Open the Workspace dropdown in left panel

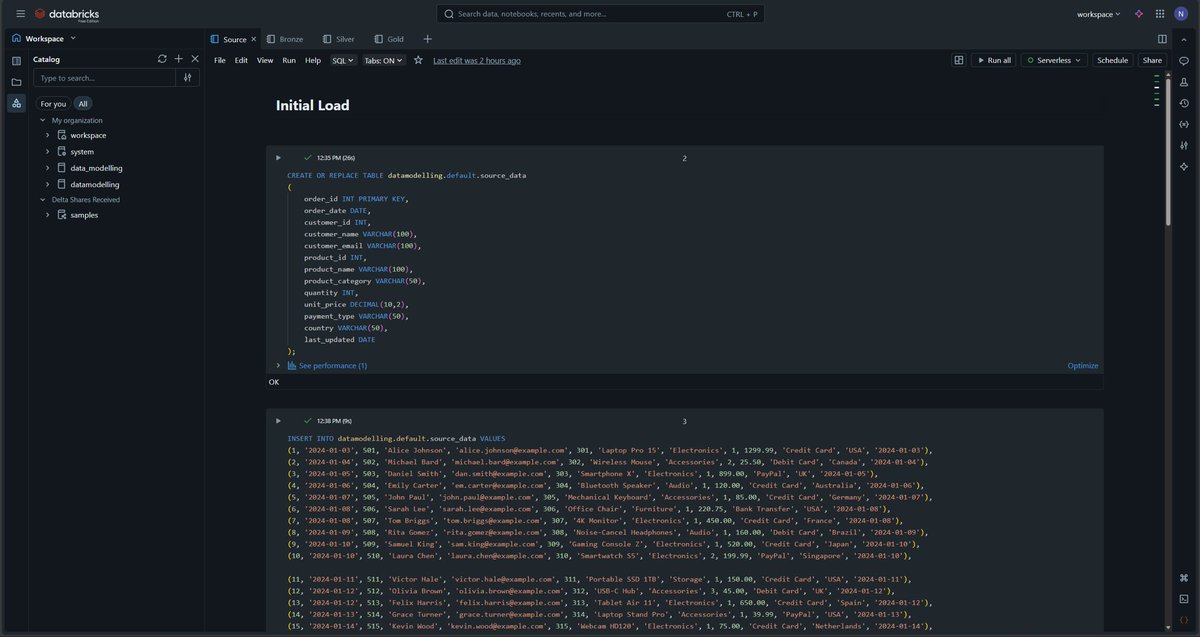[44, 38]
